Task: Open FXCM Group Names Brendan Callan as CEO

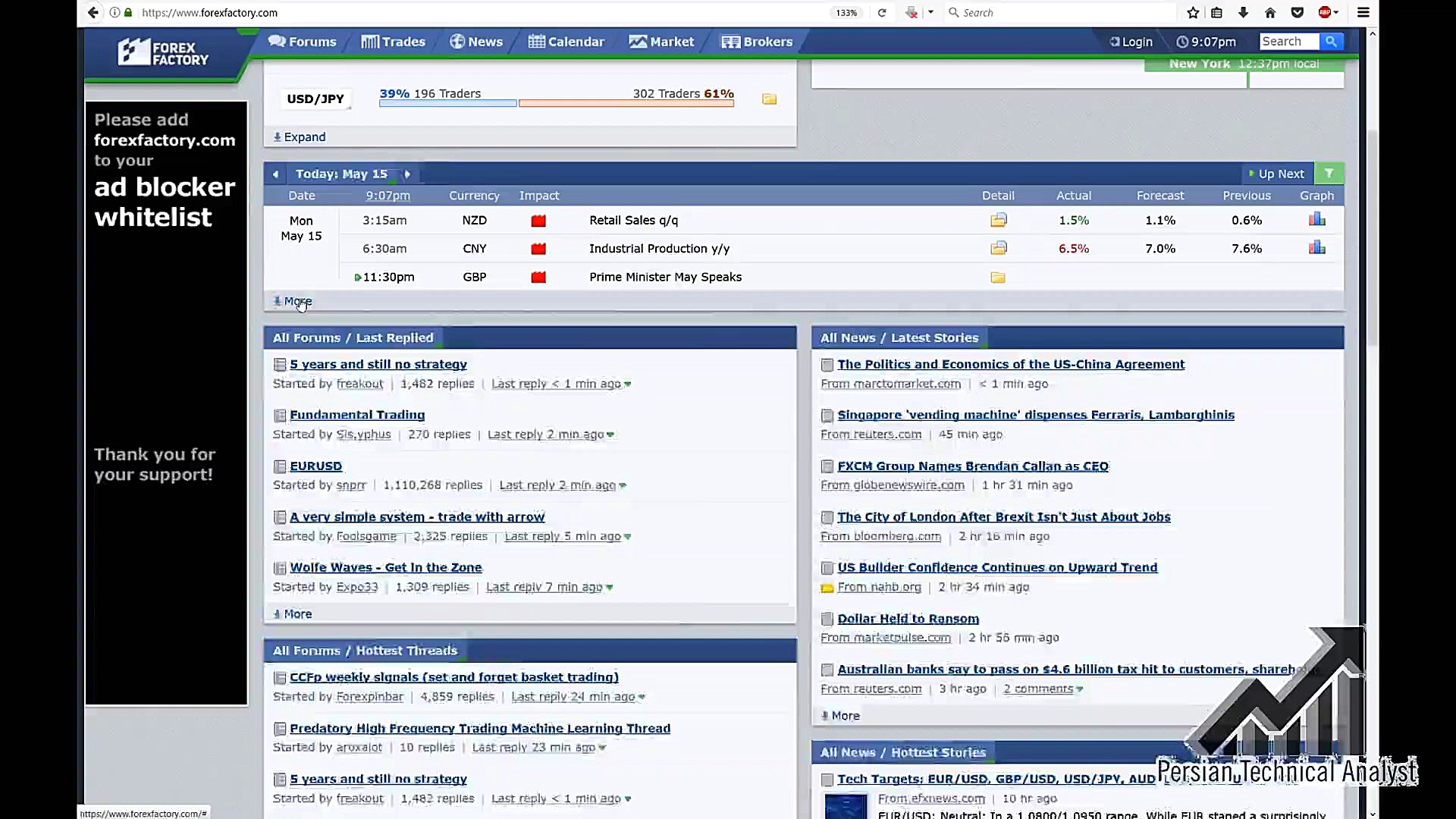Action: point(973,466)
